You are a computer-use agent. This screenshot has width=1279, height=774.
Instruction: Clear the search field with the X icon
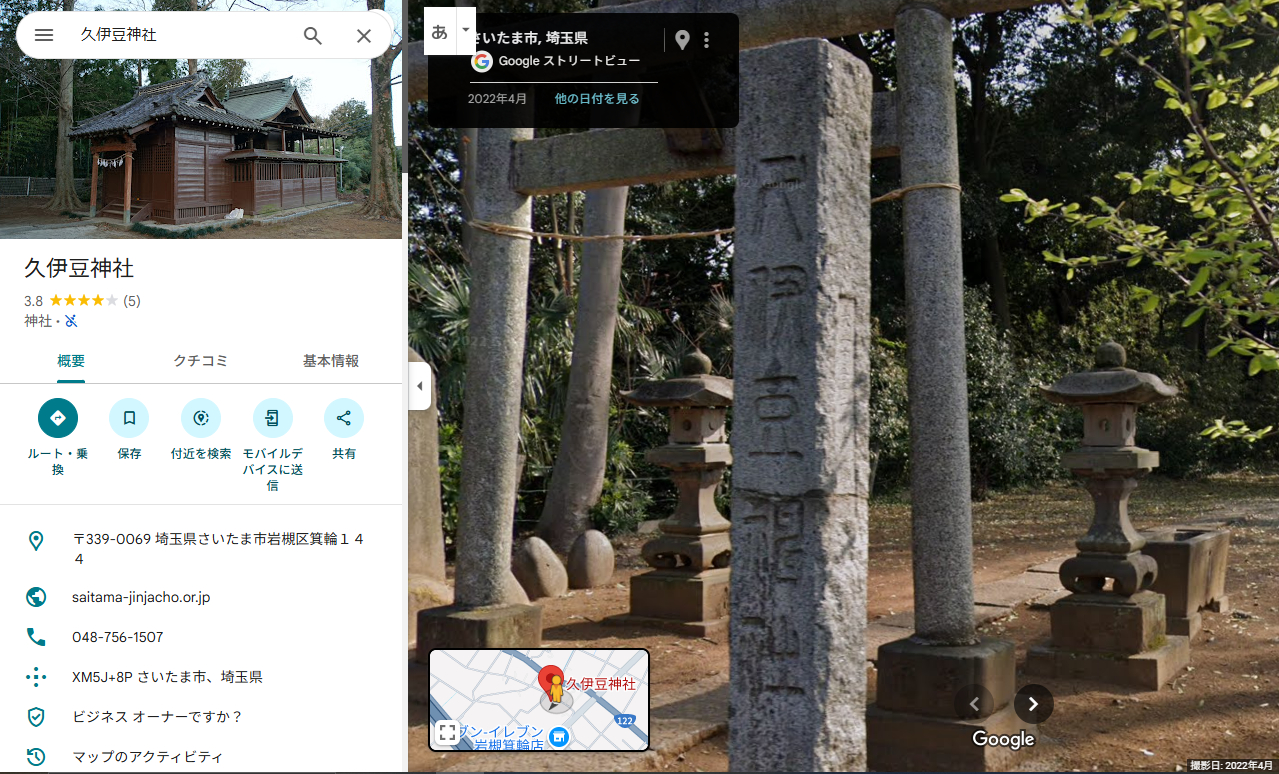coord(363,35)
